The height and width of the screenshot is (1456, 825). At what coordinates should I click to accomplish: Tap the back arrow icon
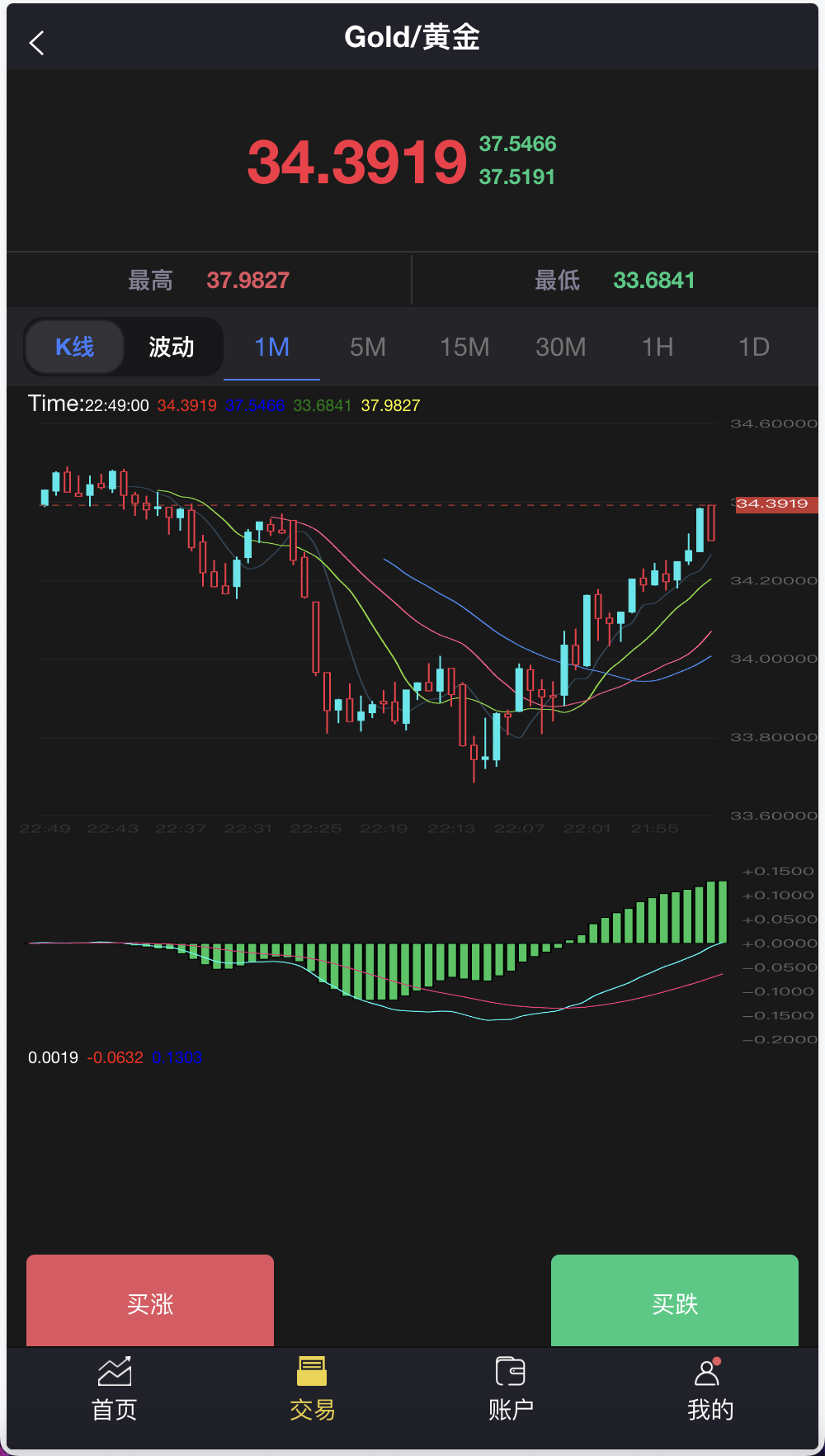36,43
